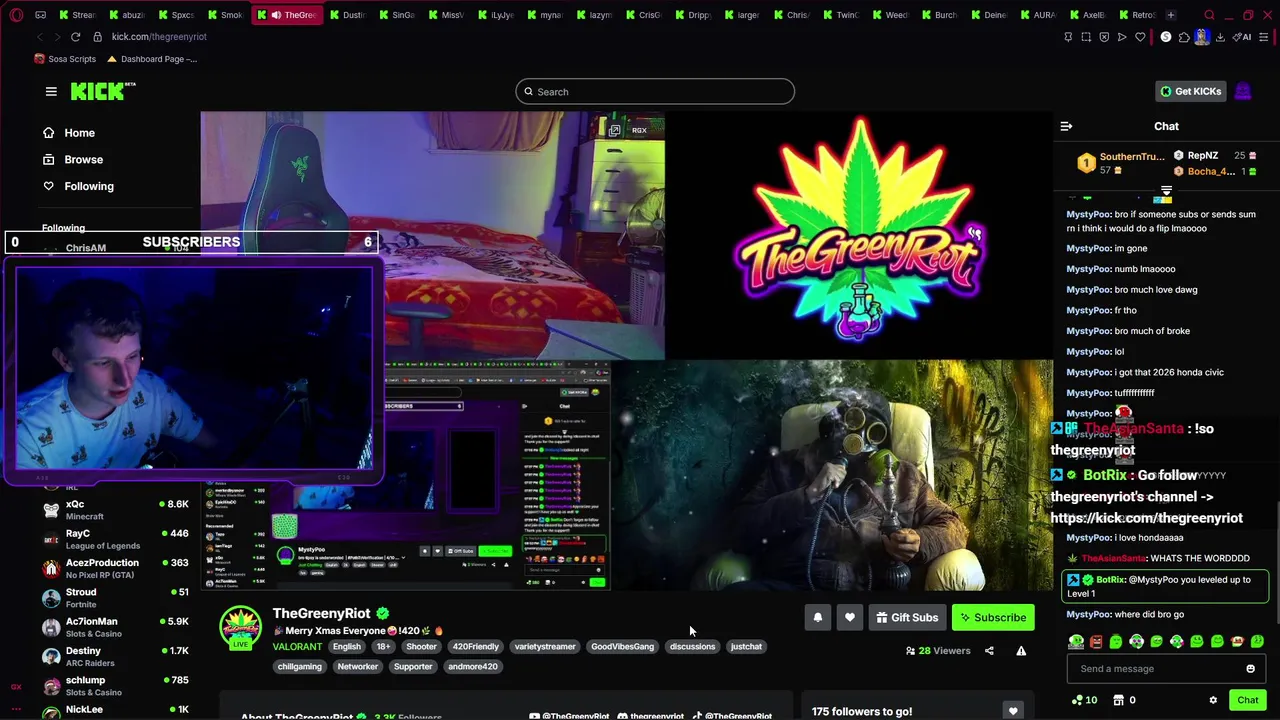Screen dimensions: 1280x720
Task: Focus the Kick search box
Action: click(x=655, y=92)
